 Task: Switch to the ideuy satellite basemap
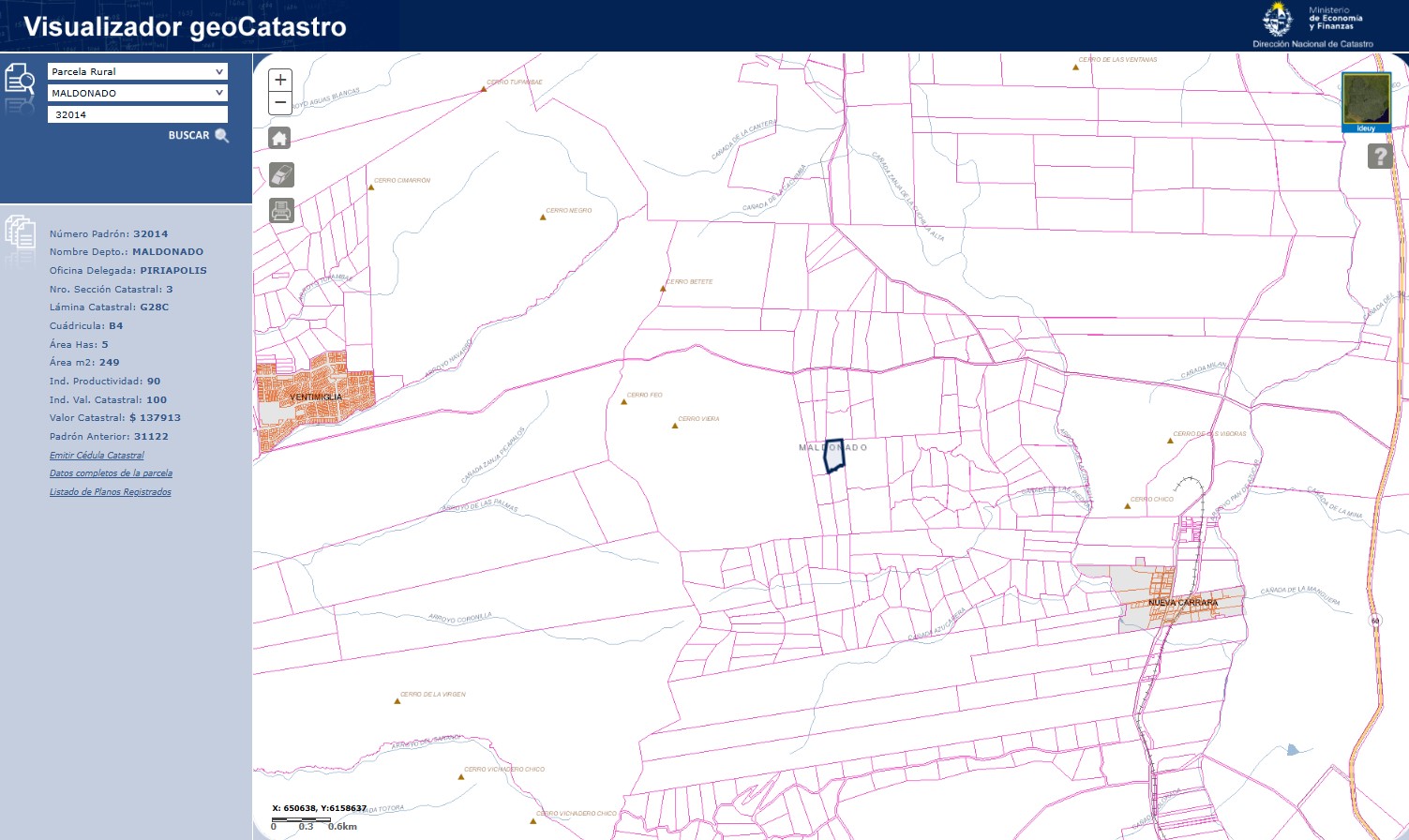tap(1366, 100)
